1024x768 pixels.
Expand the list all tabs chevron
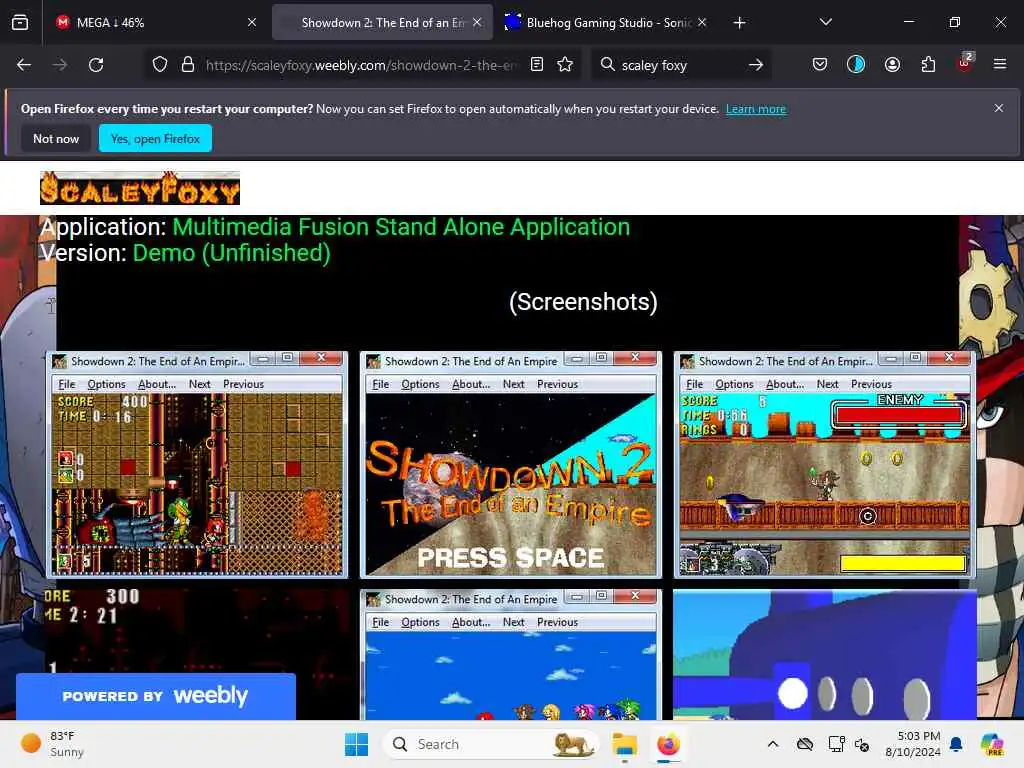(825, 22)
